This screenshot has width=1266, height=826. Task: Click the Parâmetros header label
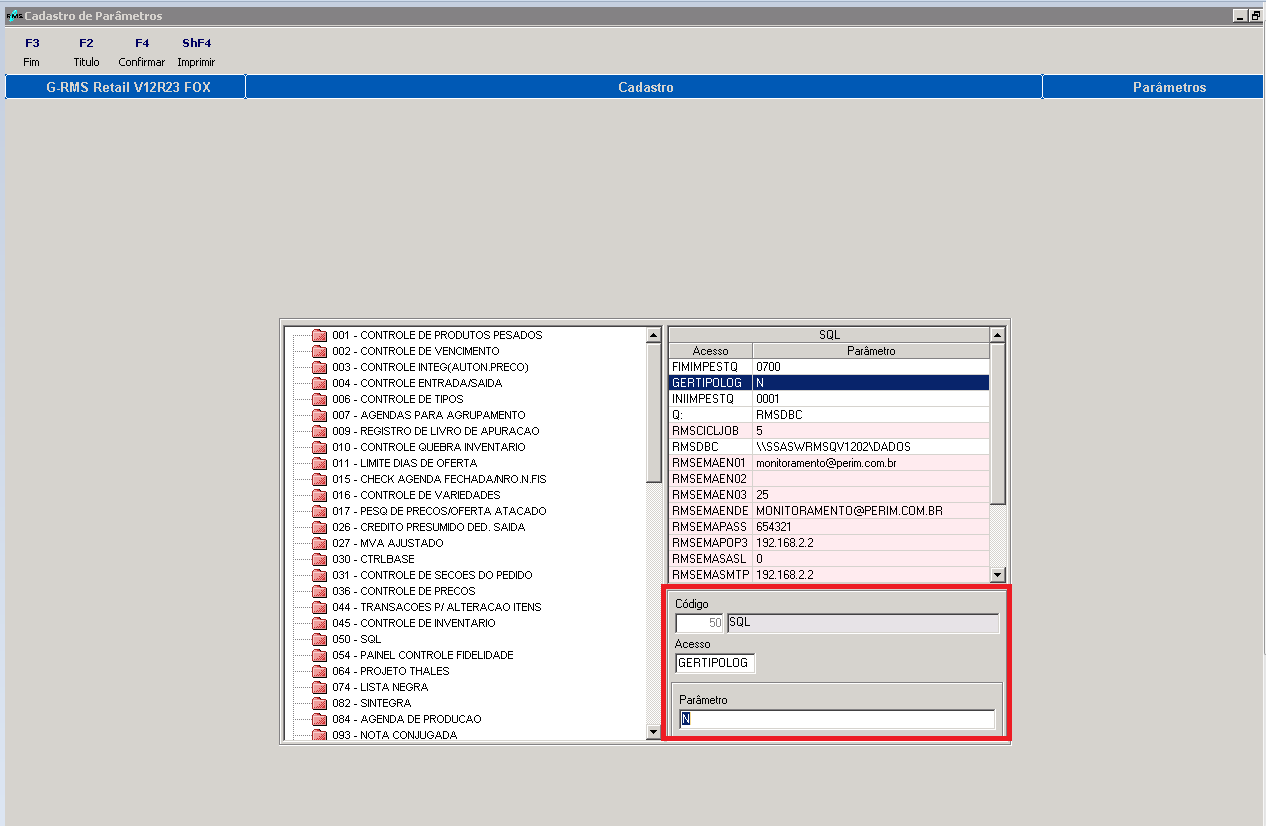coord(1169,88)
